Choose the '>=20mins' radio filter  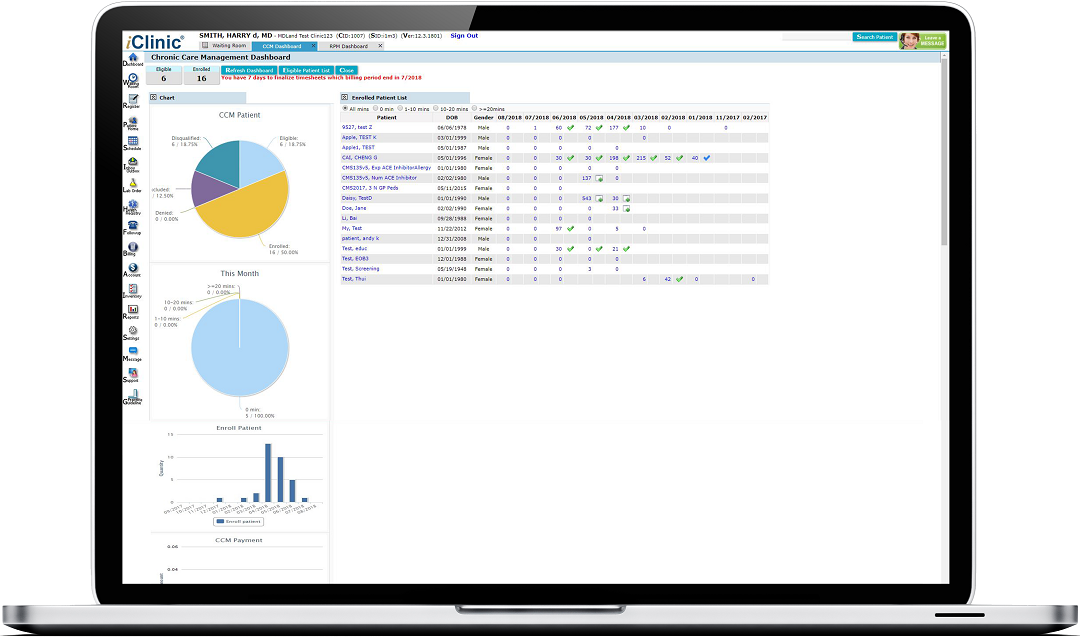(474, 108)
